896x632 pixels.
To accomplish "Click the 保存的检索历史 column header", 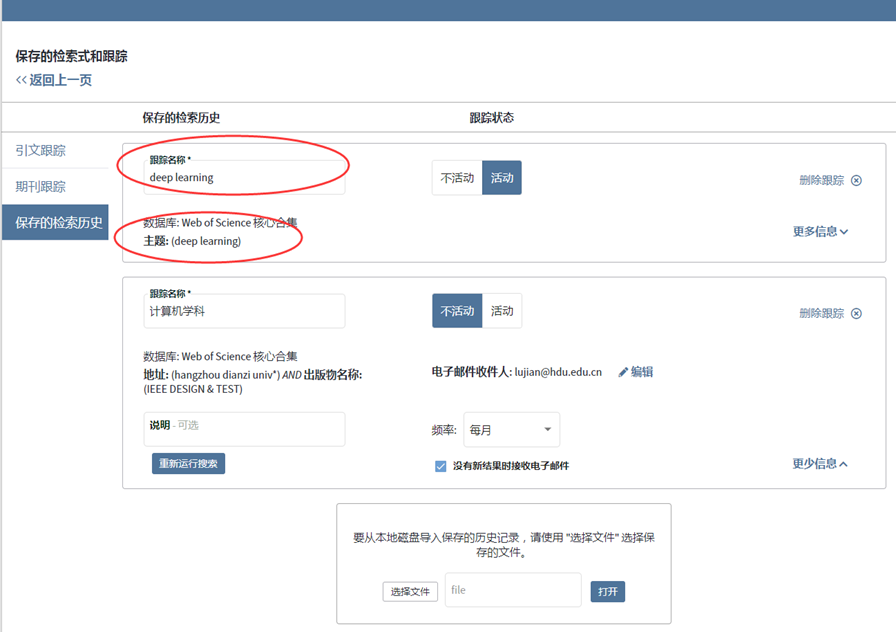I will (x=181, y=118).
